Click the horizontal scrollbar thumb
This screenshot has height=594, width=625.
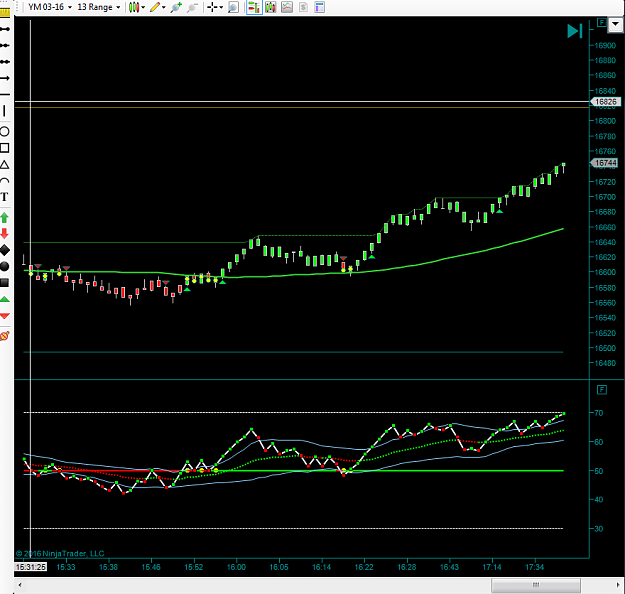[x=536, y=585]
